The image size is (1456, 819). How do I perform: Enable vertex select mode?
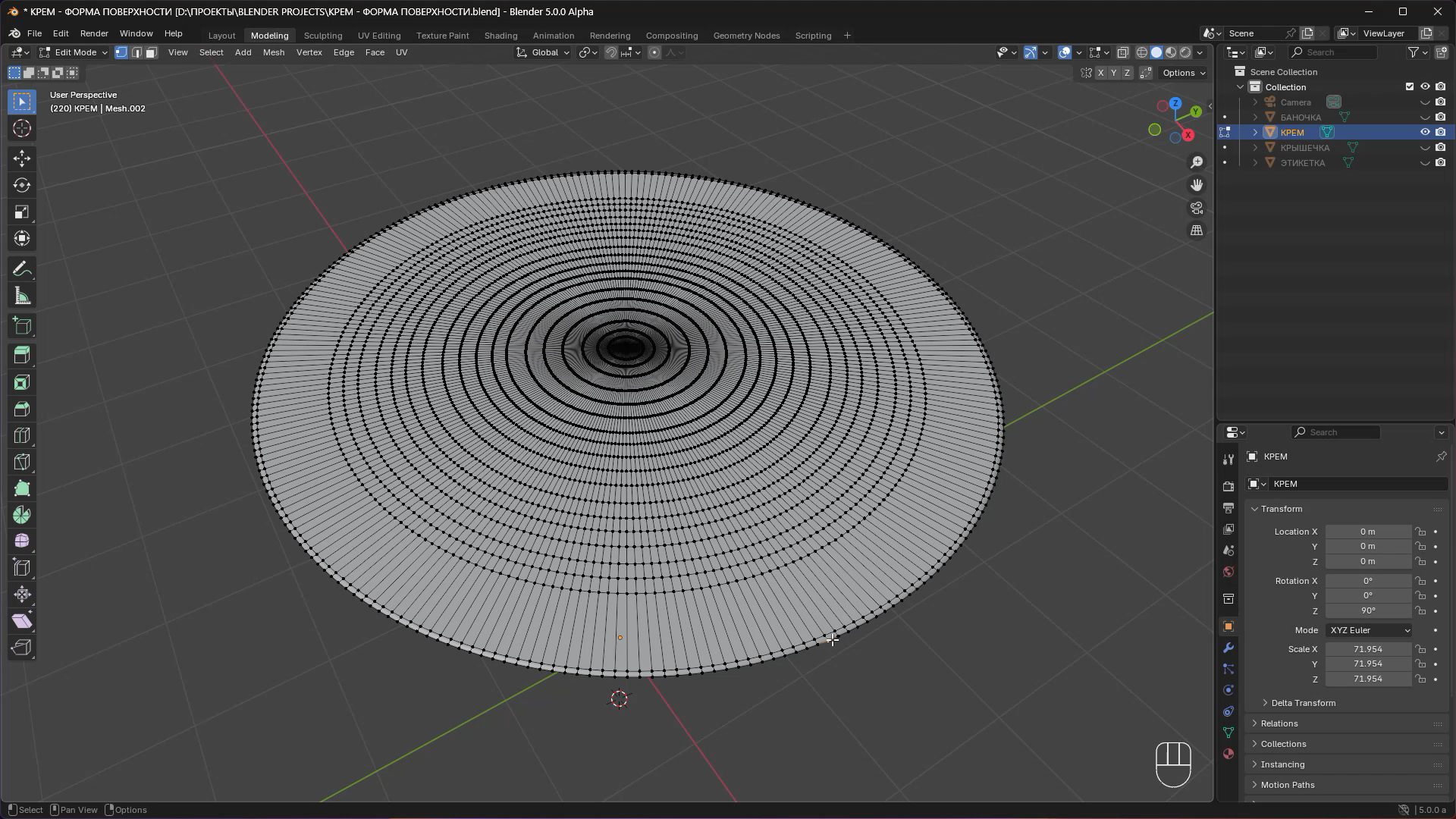[x=121, y=52]
